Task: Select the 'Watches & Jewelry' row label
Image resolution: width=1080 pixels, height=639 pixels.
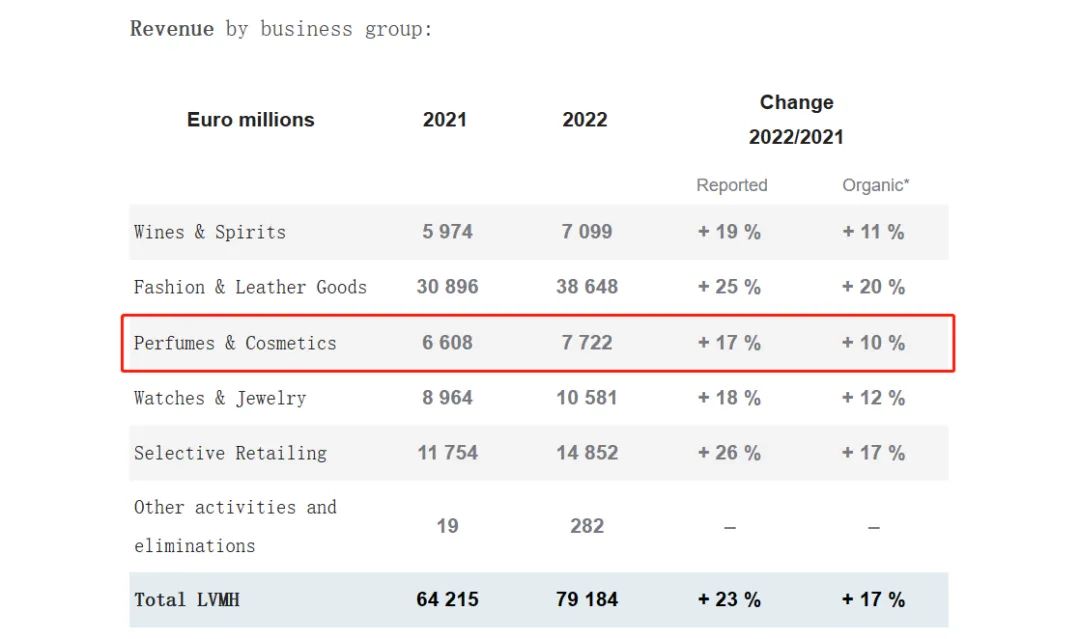Action: pyautogui.click(x=220, y=398)
